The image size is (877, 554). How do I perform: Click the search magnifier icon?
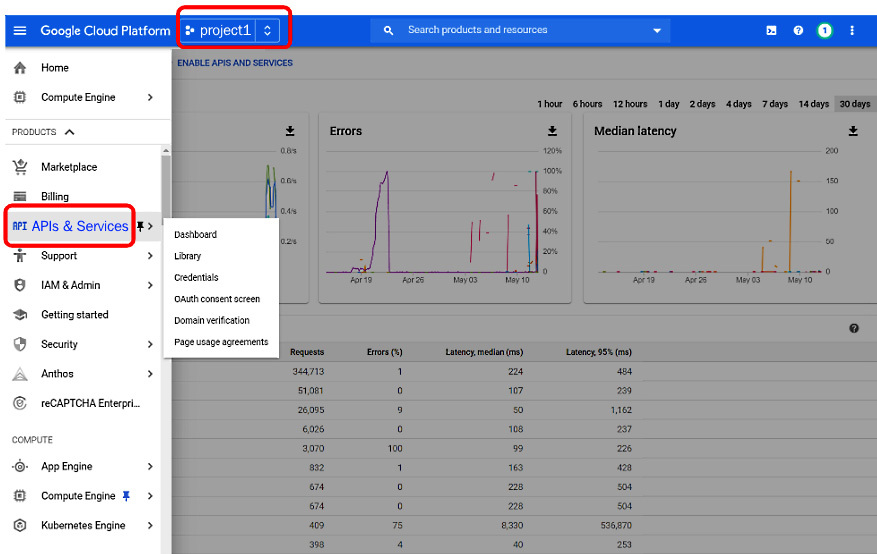[388, 30]
